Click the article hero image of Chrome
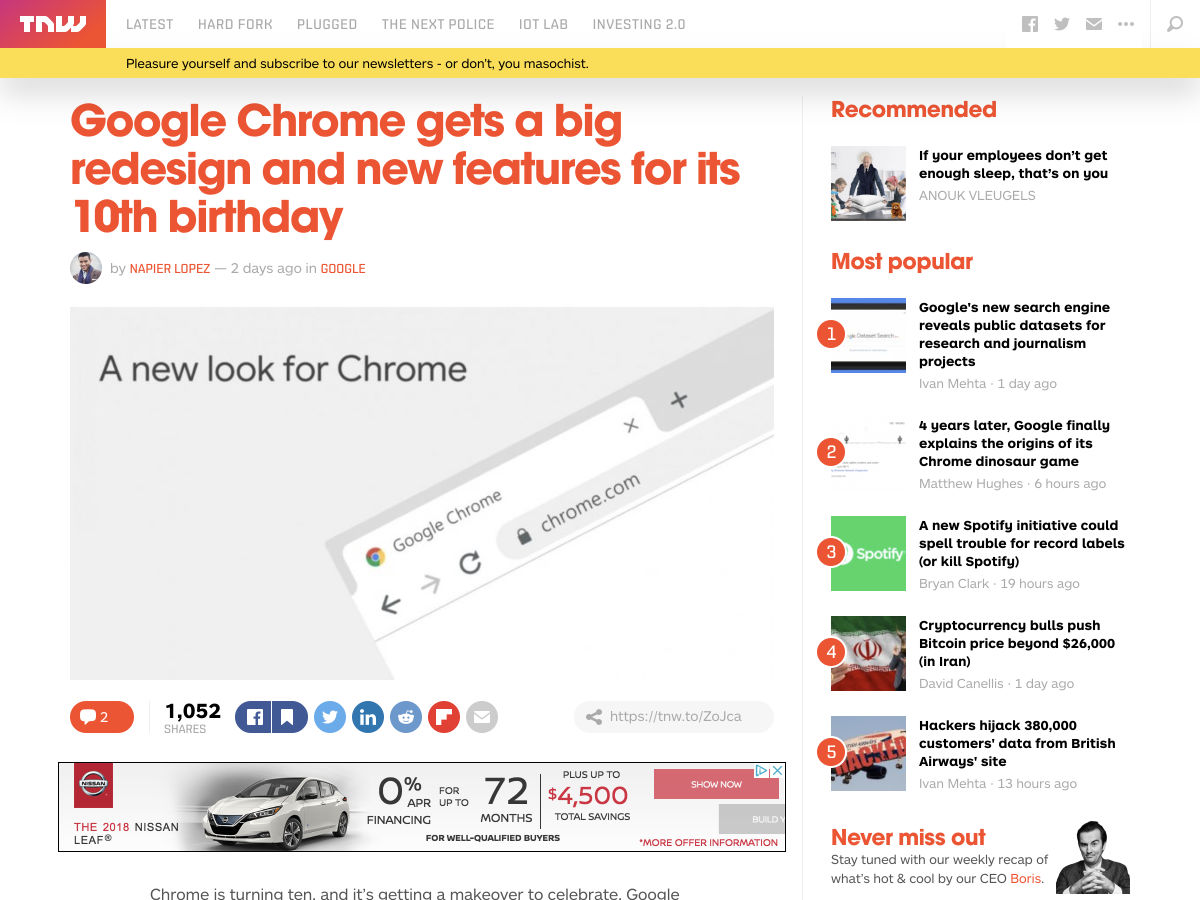This screenshot has width=1200, height=900. point(422,493)
